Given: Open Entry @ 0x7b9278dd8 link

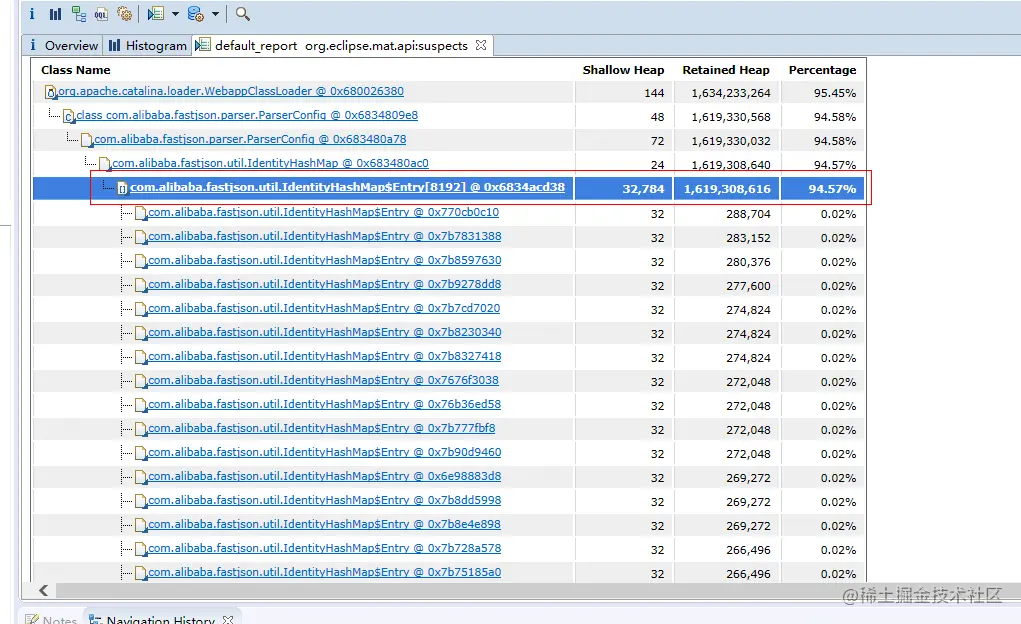Looking at the screenshot, I should click(325, 285).
